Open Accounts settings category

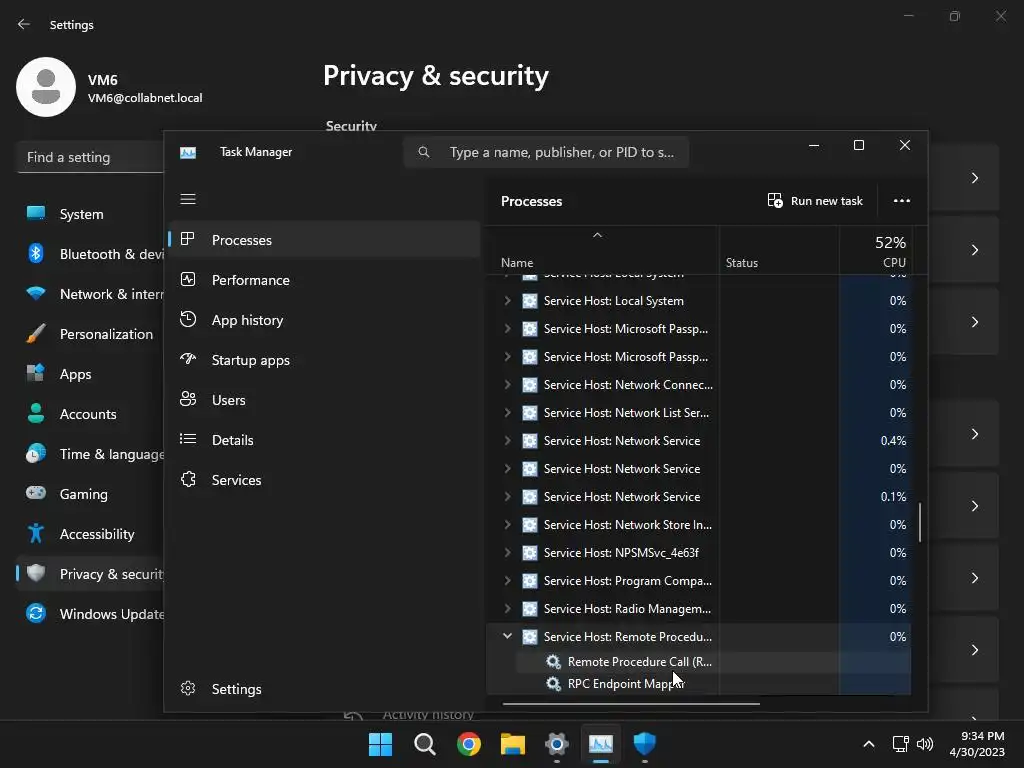(90, 414)
